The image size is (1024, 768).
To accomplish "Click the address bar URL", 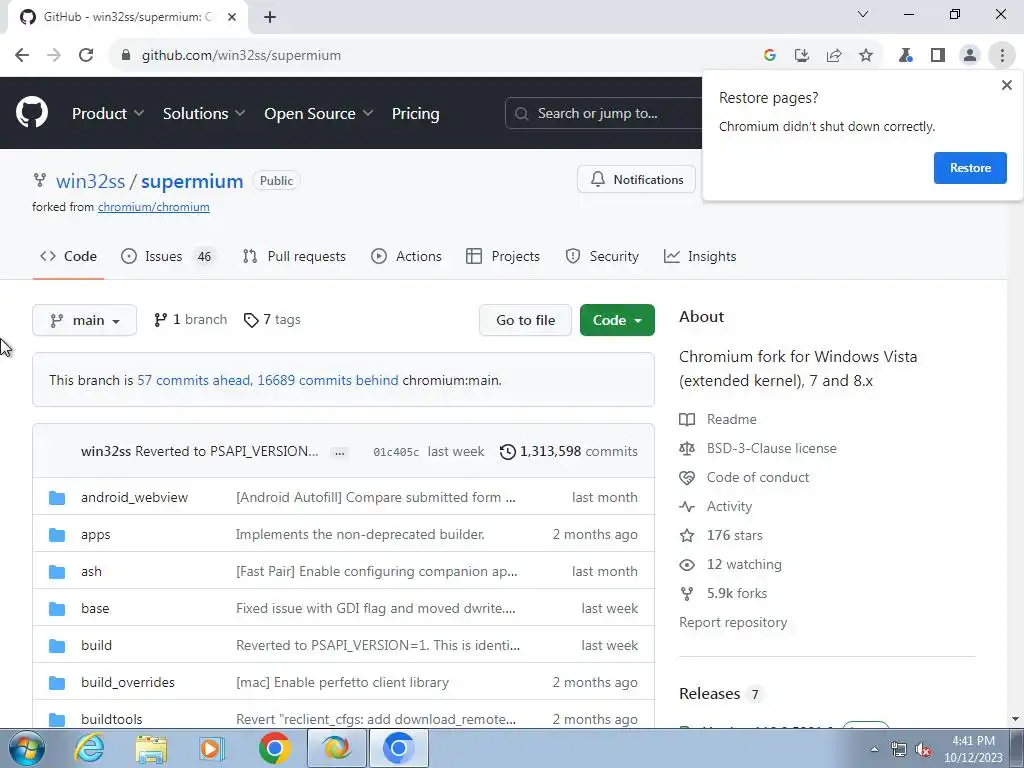I will (x=241, y=56).
